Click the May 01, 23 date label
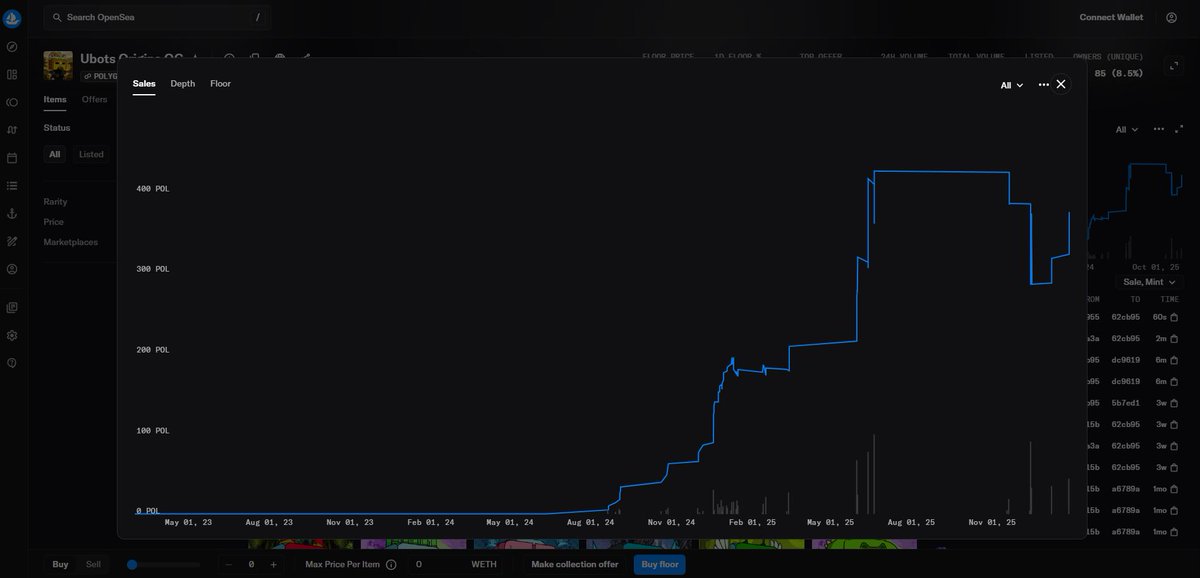This screenshot has height=578, width=1200. tap(188, 522)
